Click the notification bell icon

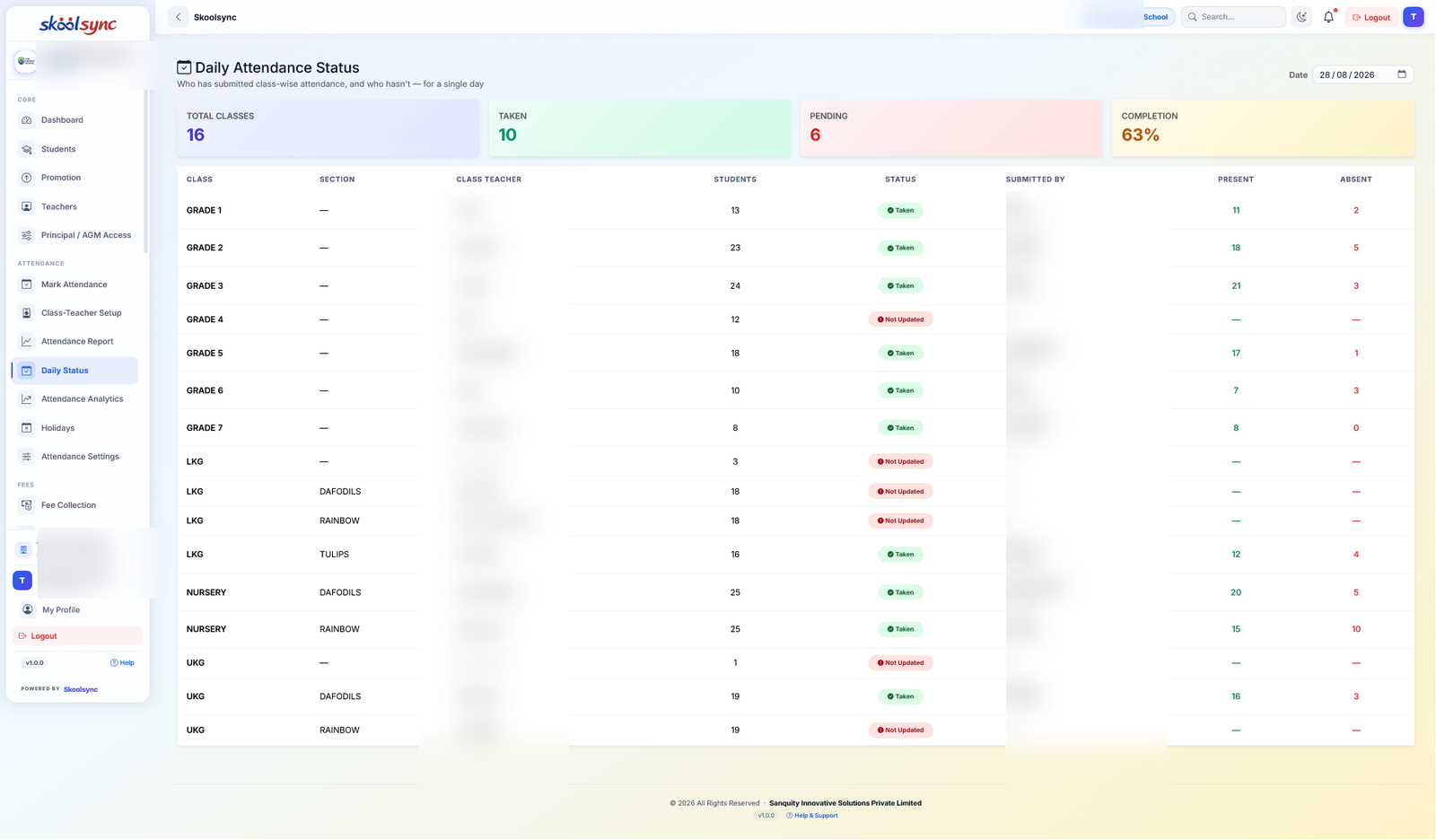[1329, 17]
